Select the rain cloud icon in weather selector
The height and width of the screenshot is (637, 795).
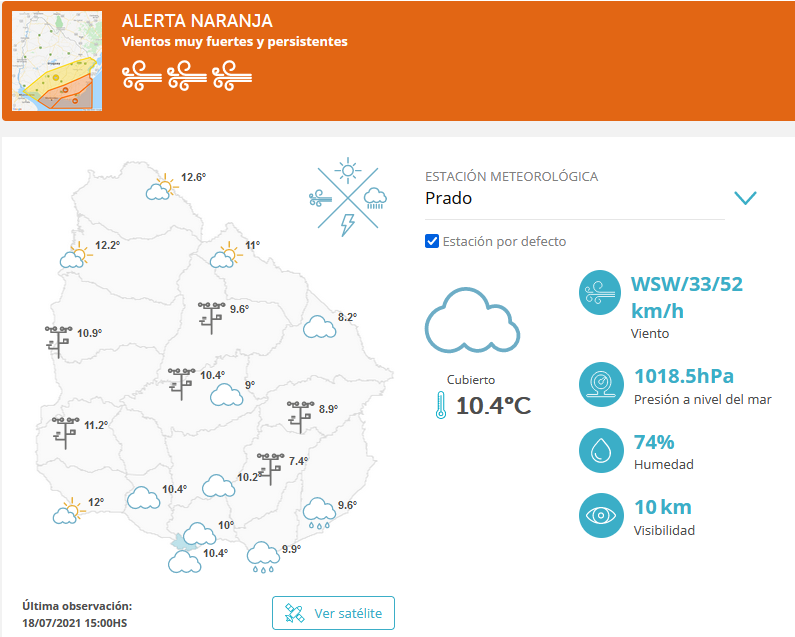coord(375,197)
